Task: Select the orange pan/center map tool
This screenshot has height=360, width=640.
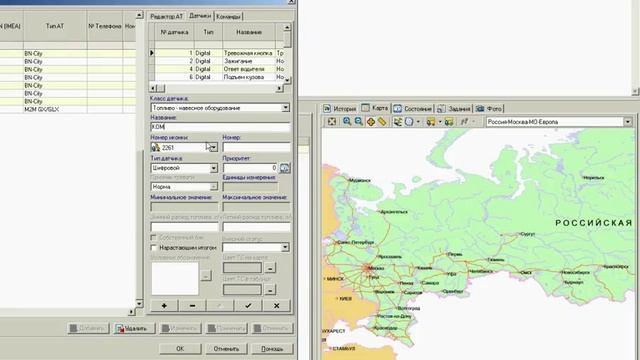Action: click(x=371, y=122)
